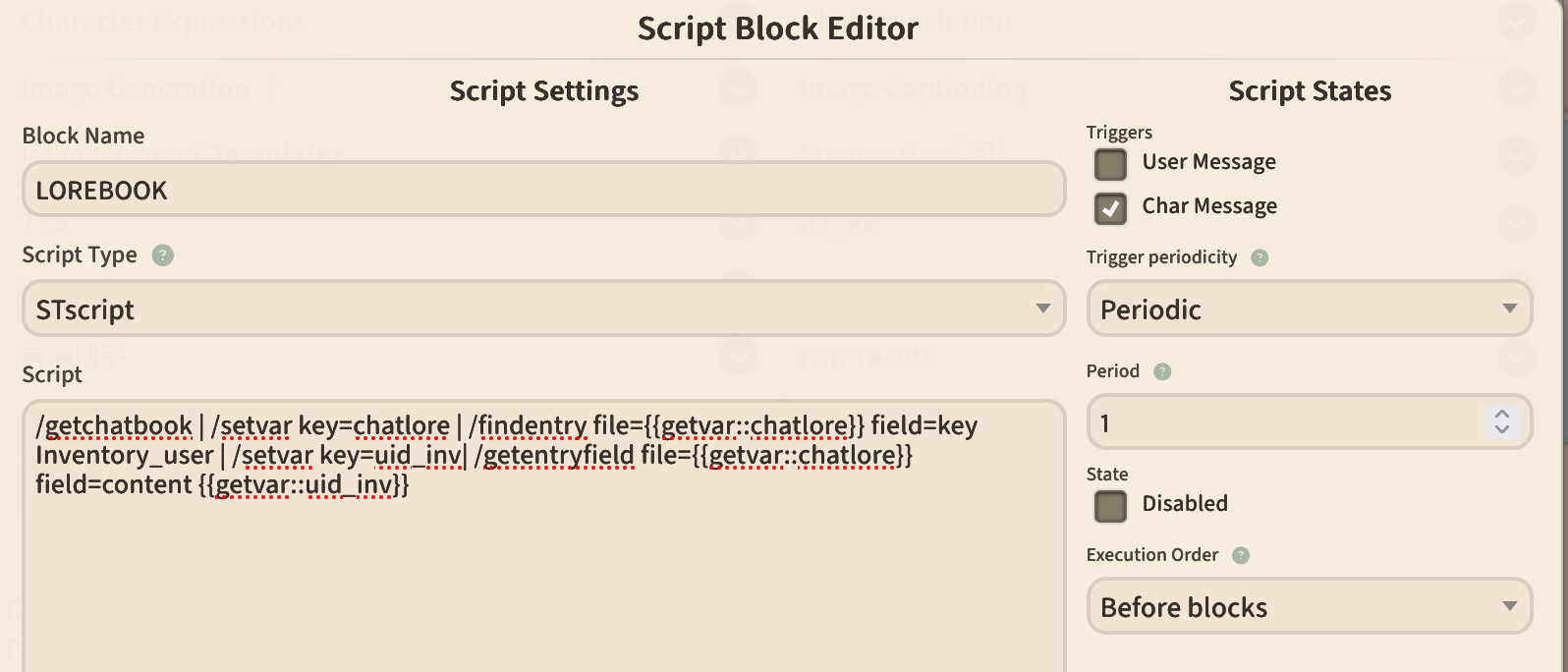Open the Script Type dropdown showing STscript

pyautogui.click(x=542, y=308)
